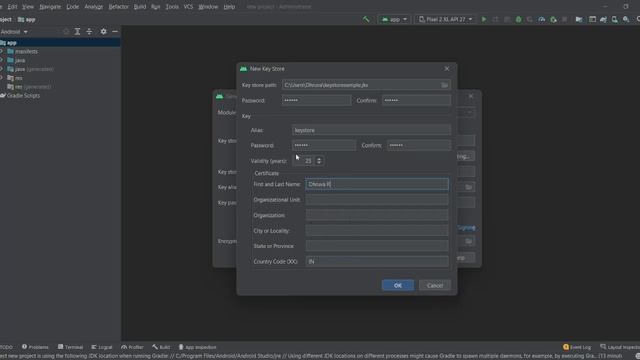Click the Profile app gauge icon
The height and width of the screenshot is (360, 640).
(542, 19)
